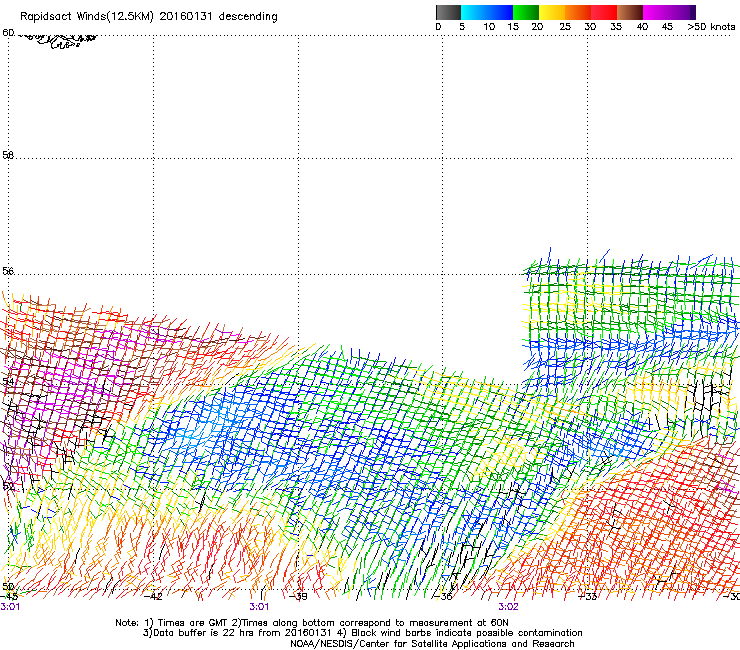Click the yellow 20-25 knots legend color
This screenshot has width=740, height=650.
pyautogui.click(x=552, y=12)
